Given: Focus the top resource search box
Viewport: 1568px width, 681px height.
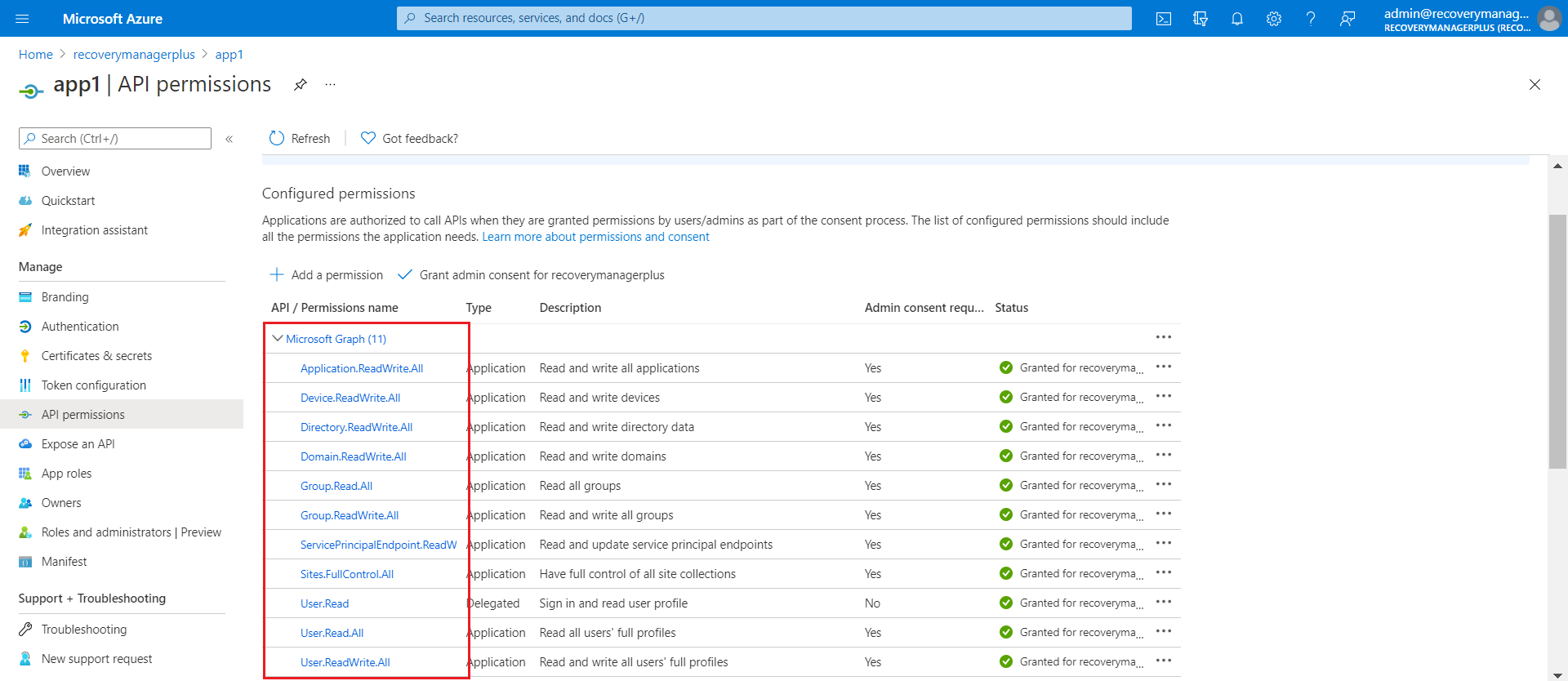Looking at the screenshot, I should tap(764, 18).
